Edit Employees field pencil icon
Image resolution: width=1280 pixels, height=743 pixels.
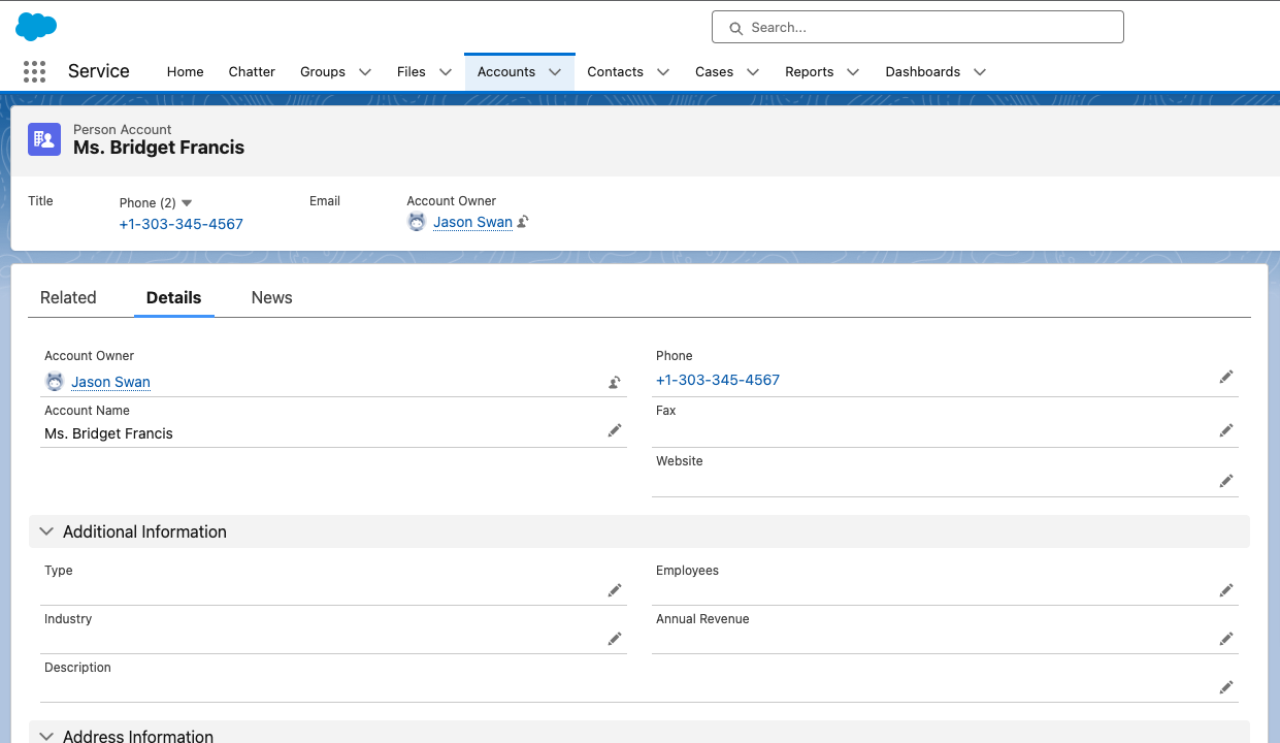coord(1226,590)
